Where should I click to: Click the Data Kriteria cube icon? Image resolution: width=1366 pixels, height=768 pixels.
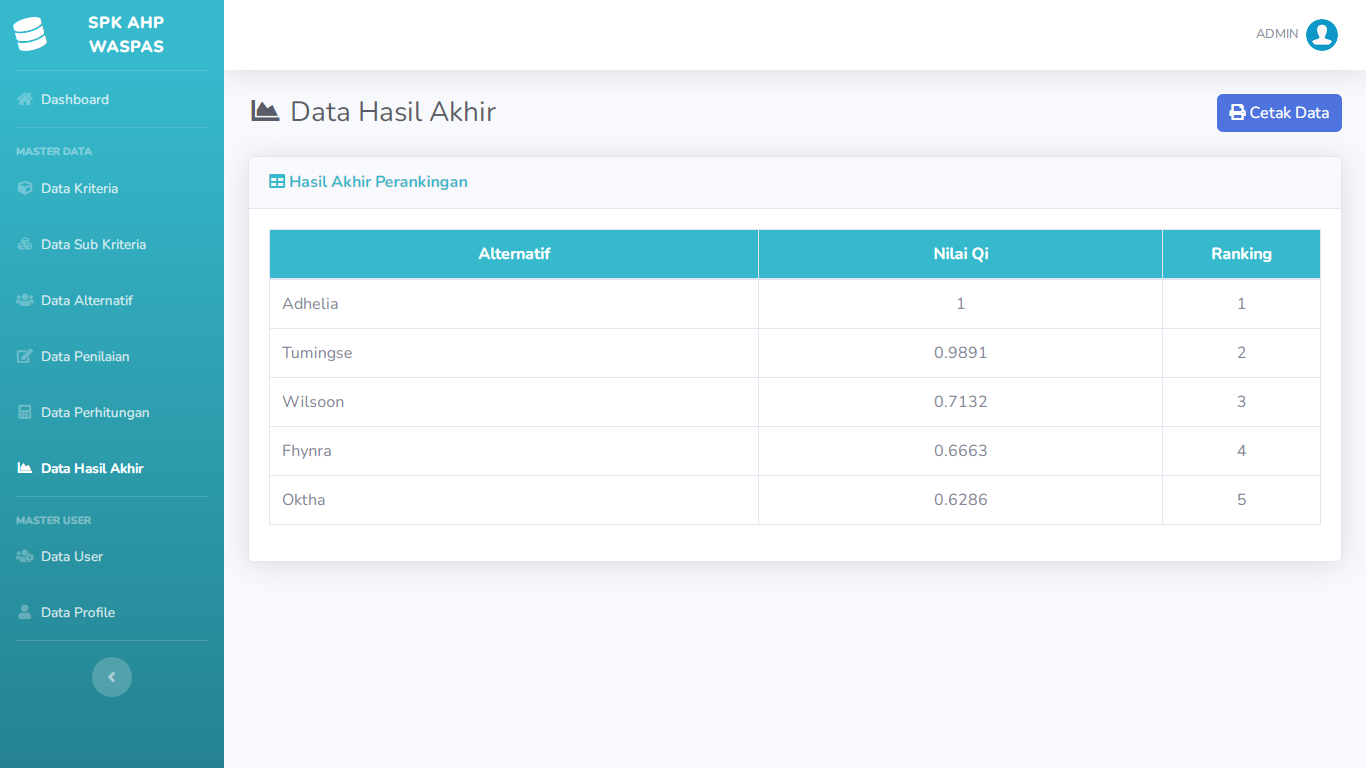25,188
